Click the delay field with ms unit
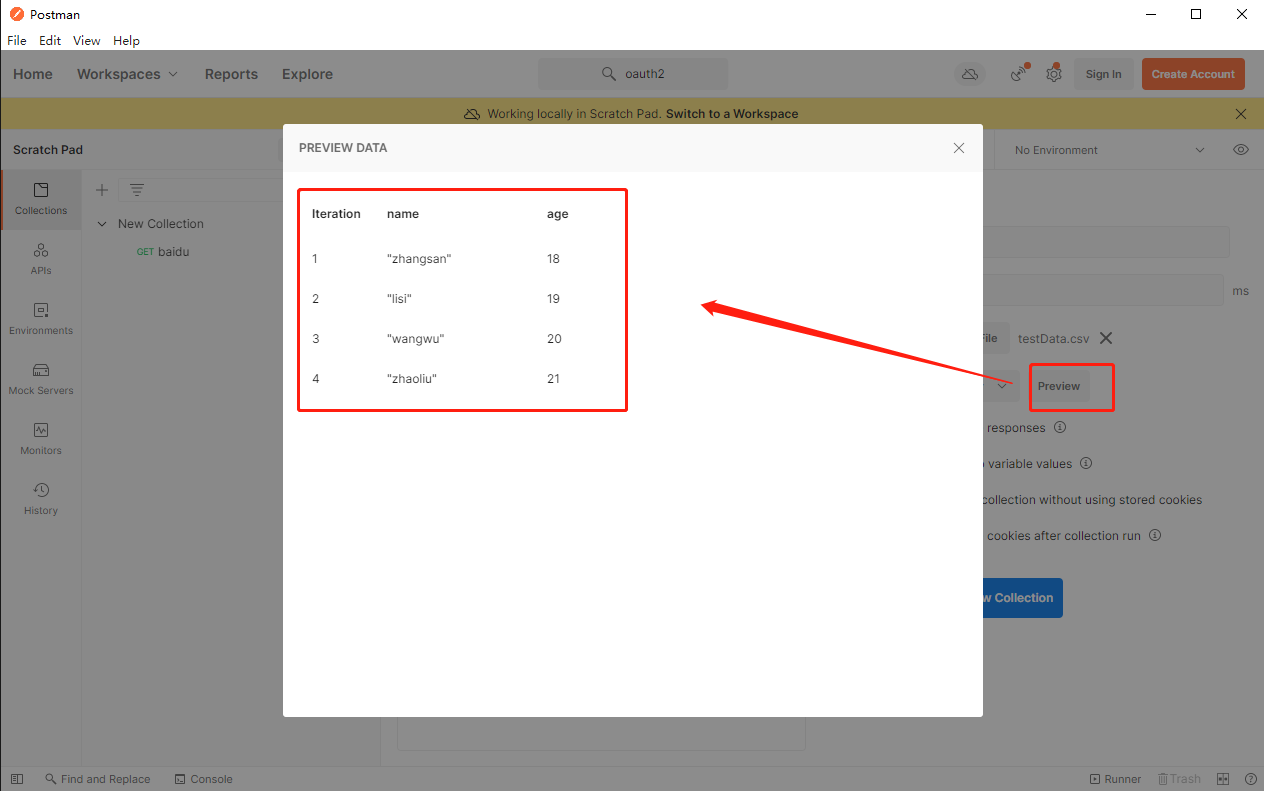 pos(1102,290)
